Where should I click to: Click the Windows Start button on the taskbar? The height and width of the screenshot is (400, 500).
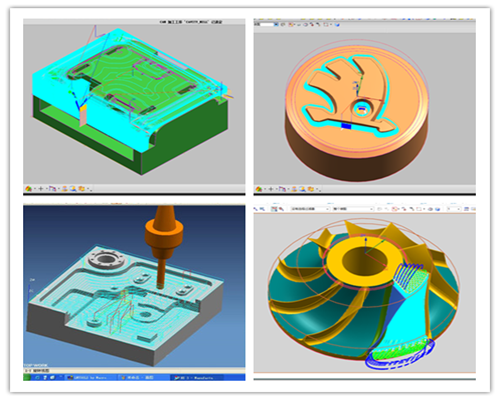pyautogui.click(x=27, y=377)
